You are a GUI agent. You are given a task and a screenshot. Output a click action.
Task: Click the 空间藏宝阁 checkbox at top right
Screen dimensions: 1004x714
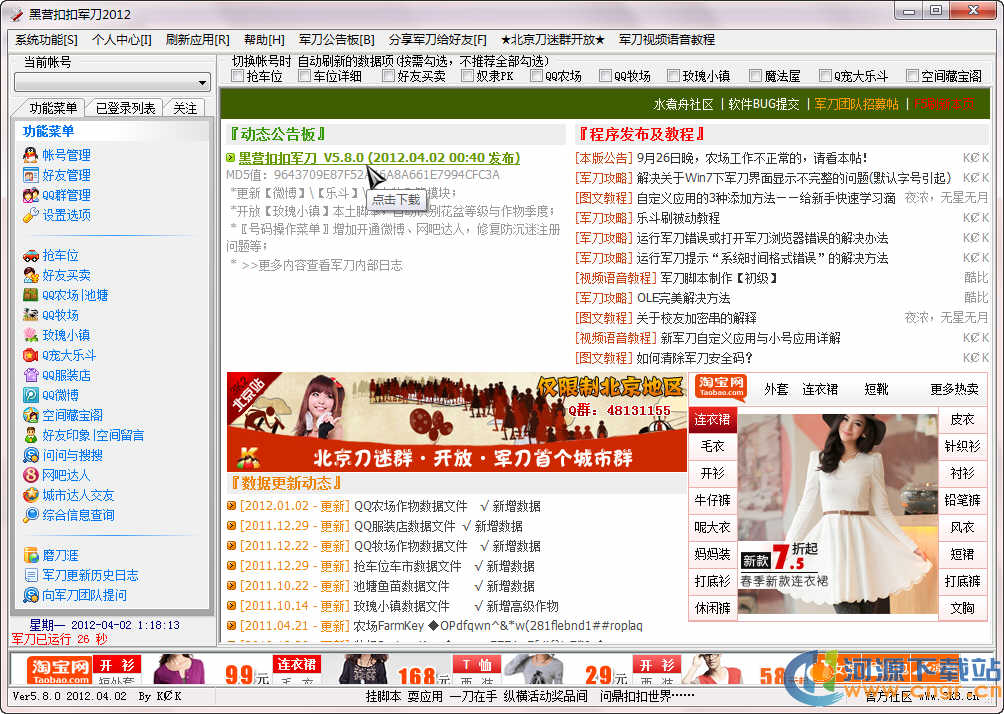(x=912, y=76)
